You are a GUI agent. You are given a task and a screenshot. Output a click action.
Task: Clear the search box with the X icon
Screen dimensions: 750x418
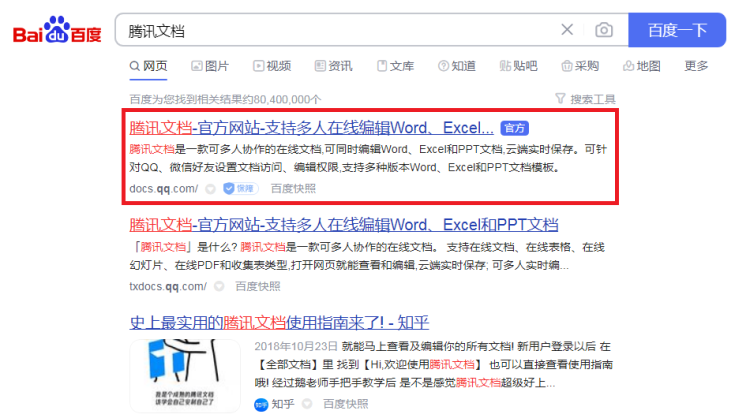coord(567,30)
